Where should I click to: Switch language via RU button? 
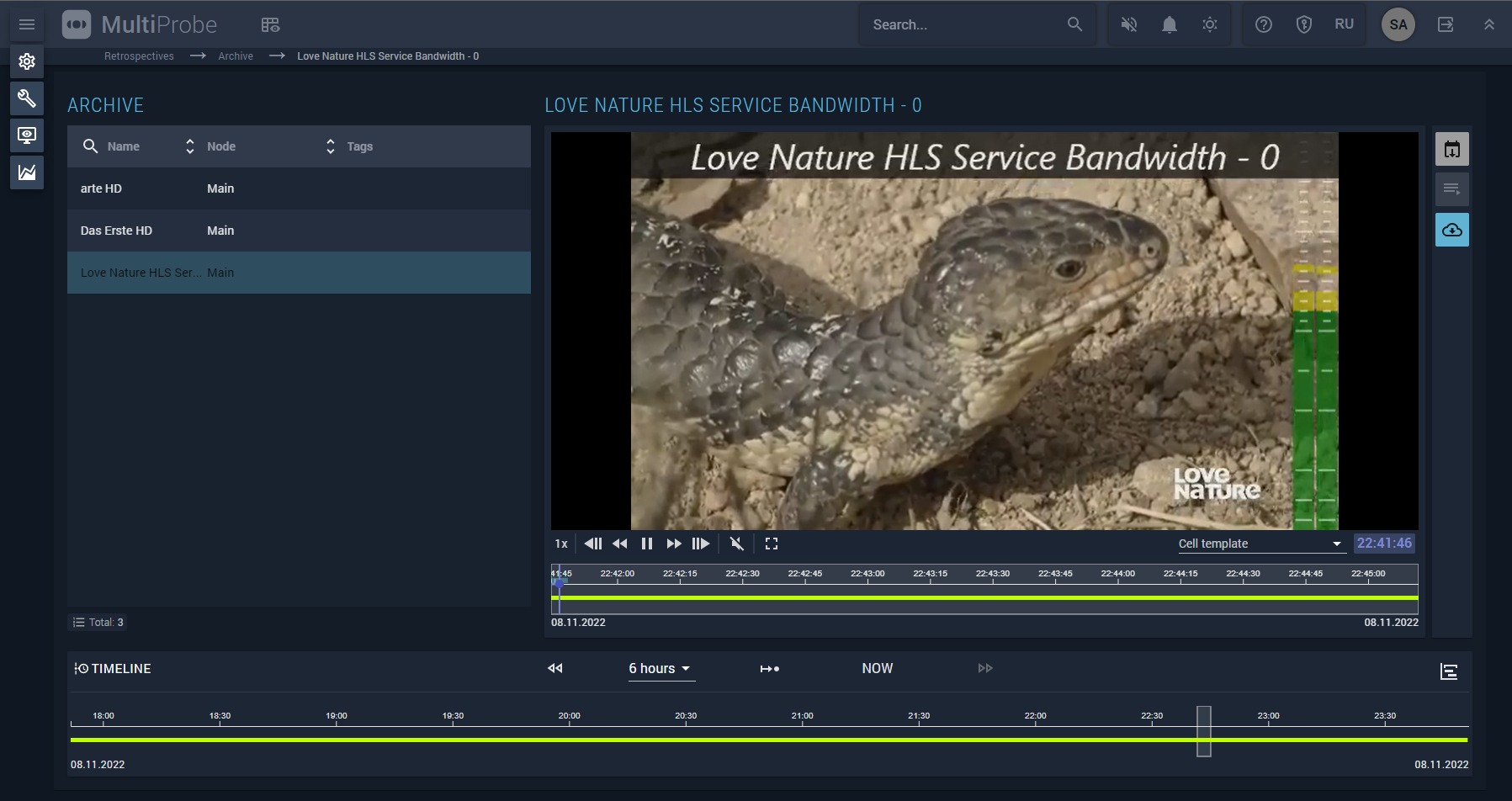click(x=1345, y=24)
